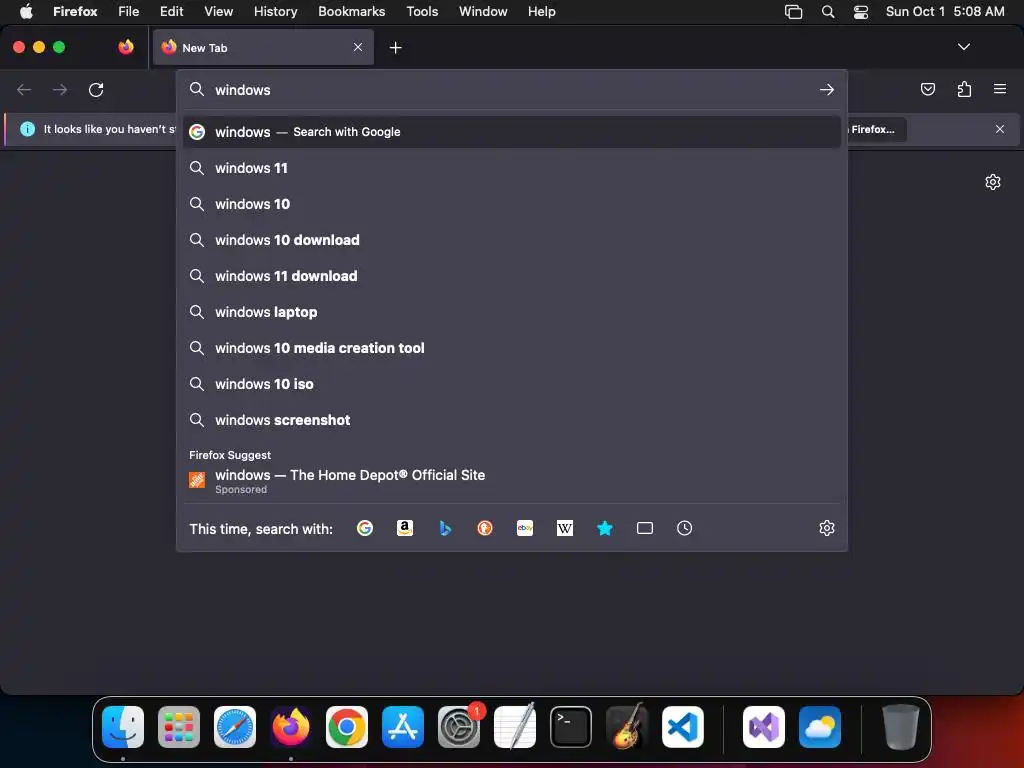Launch Google Chrome from the Dock
This screenshot has height=768, width=1024.
point(347,726)
